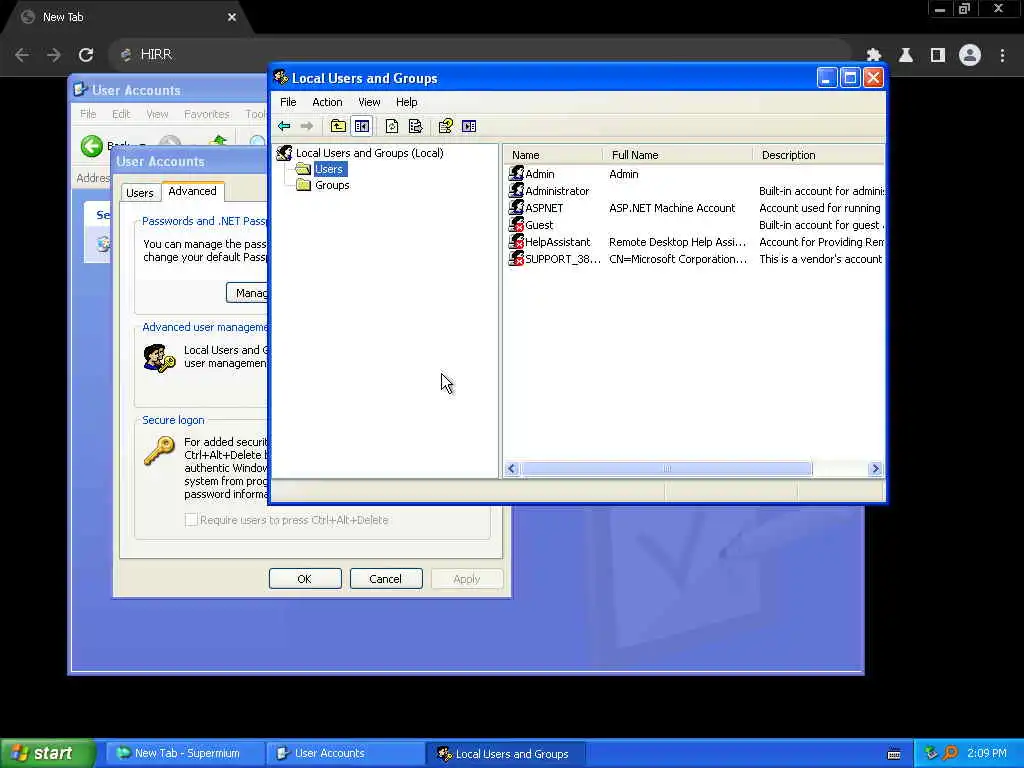Click the users-with-key icon in Advanced user management
1024x768 pixels.
pos(159,358)
